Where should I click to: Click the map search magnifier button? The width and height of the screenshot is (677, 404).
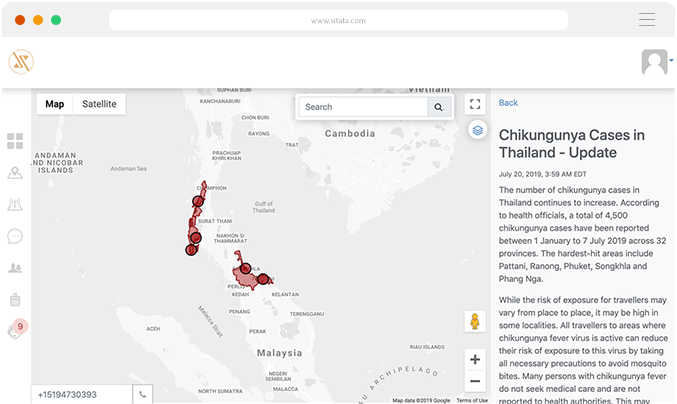(x=439, y=107)
